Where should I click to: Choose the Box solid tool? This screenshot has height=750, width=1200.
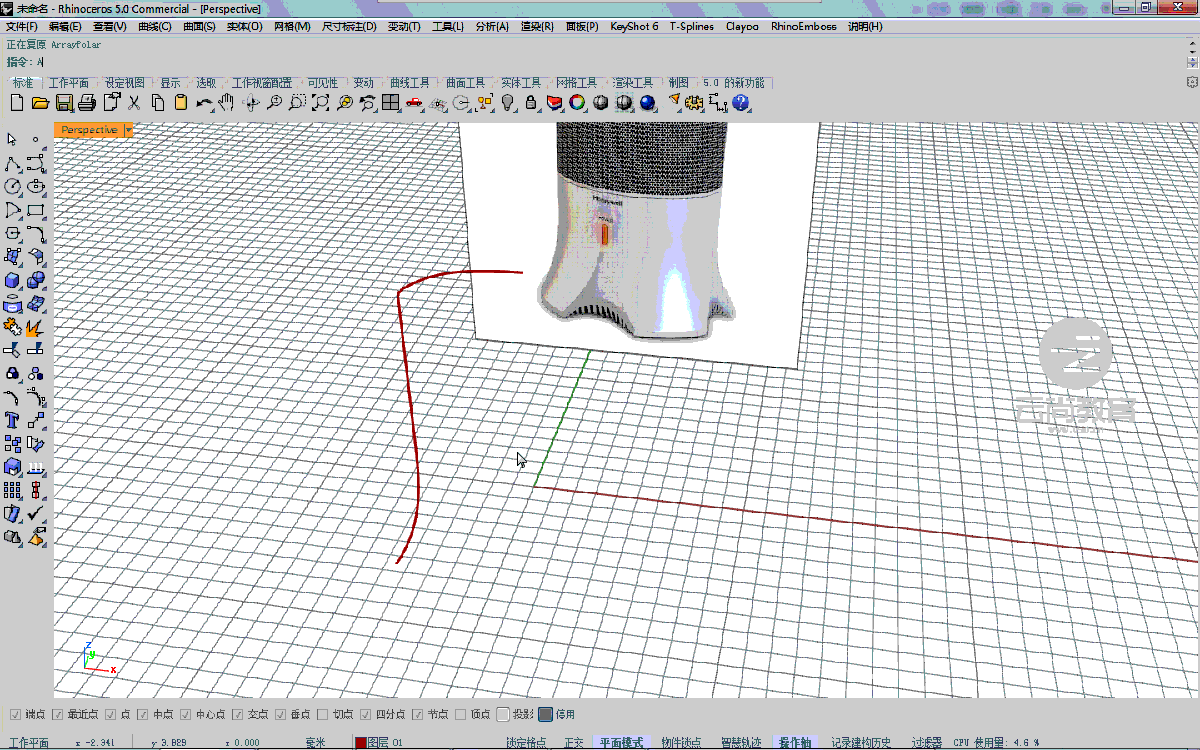pos(12,279)
